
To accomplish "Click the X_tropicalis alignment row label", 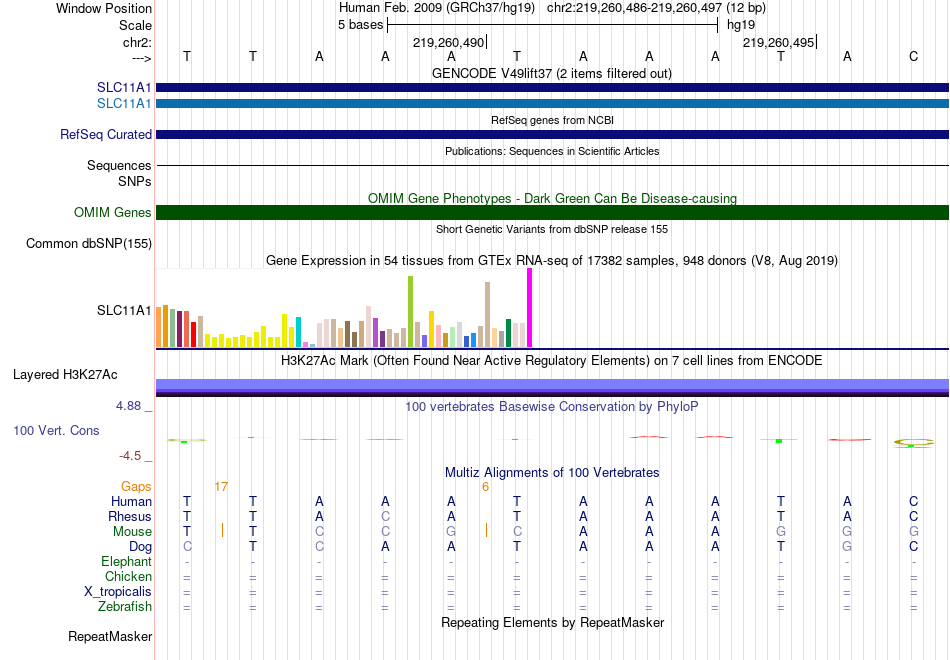I will (118, 592).
